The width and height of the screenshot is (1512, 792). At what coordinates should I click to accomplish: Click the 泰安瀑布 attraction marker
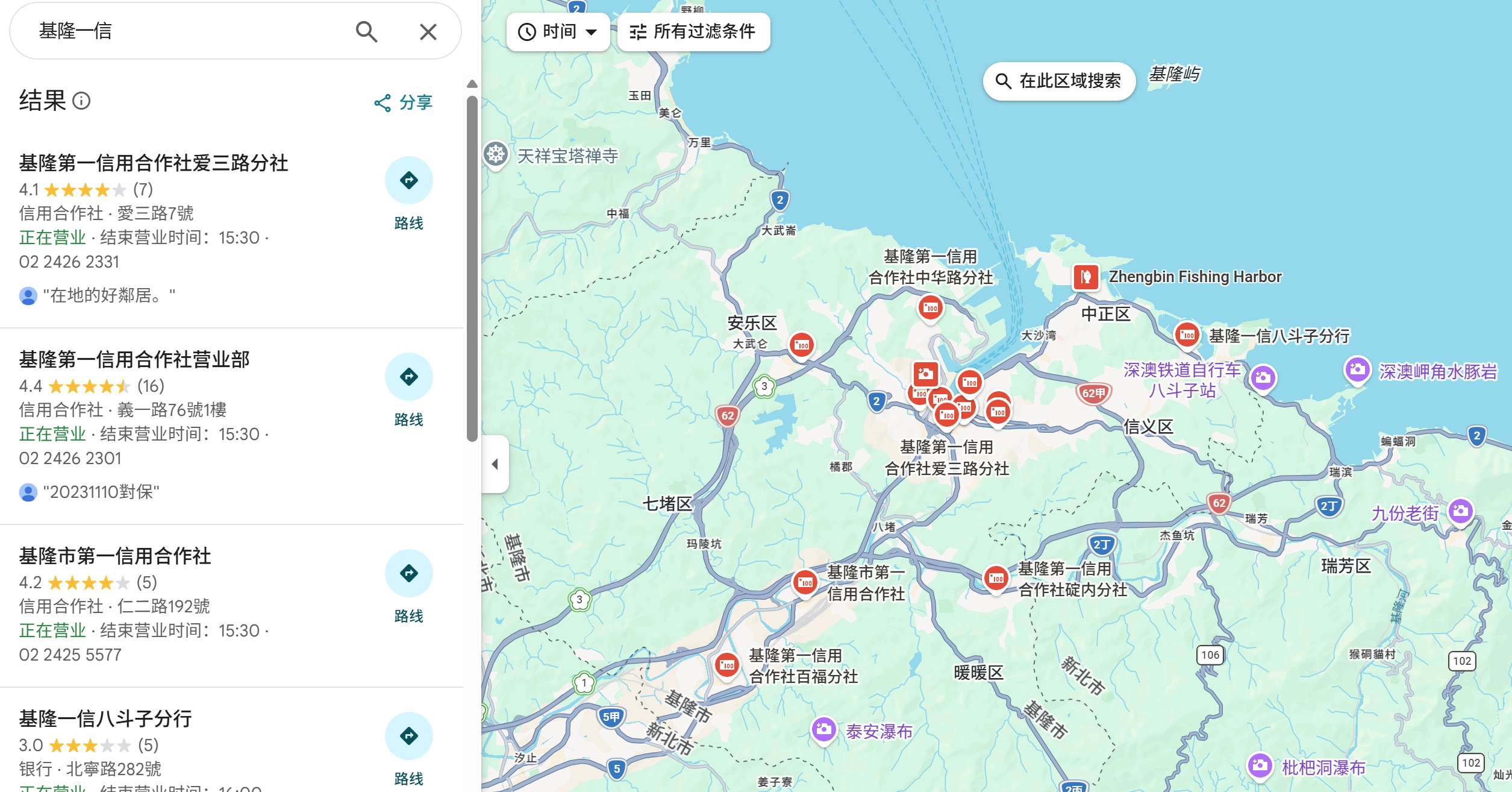tap(823, 731)
